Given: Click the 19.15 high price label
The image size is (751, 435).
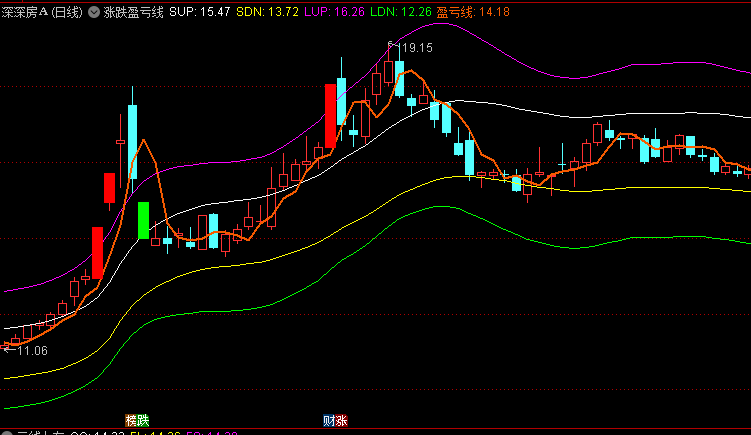Looking at the screenshot, I should coord(417,48).
